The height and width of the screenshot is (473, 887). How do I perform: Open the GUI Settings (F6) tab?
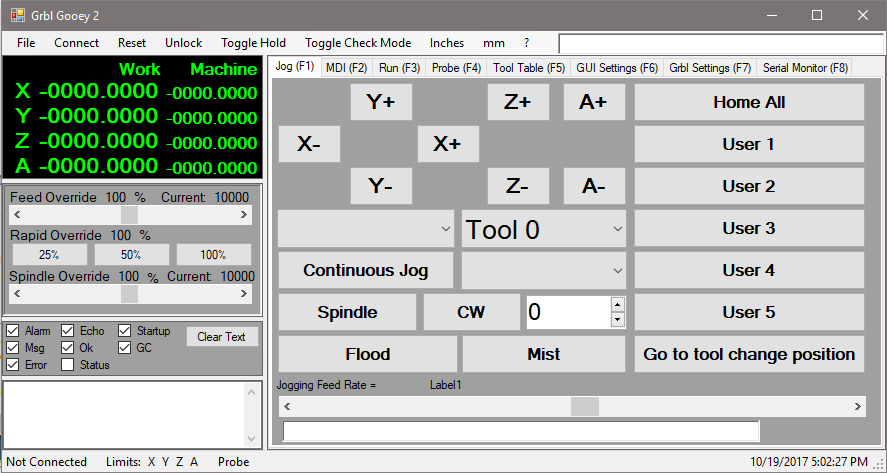point(617,68)
